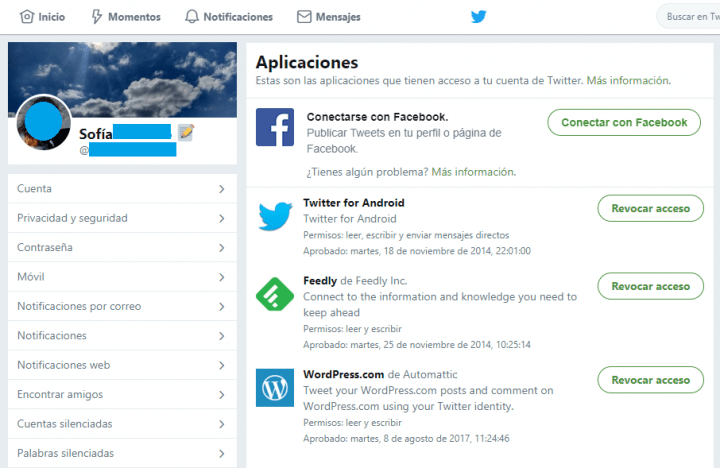Click the Buscar en Twitter search field
This screenshot has height=468, width=720.
(x=689, y=17)
